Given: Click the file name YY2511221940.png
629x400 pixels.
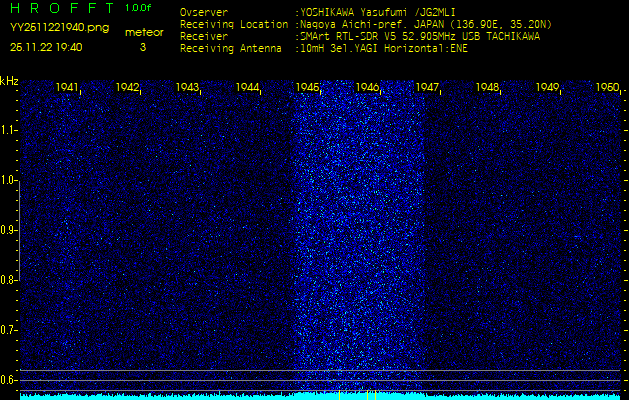Looking at the screenshot, I should pyautogui.click(x=59, y=28).
